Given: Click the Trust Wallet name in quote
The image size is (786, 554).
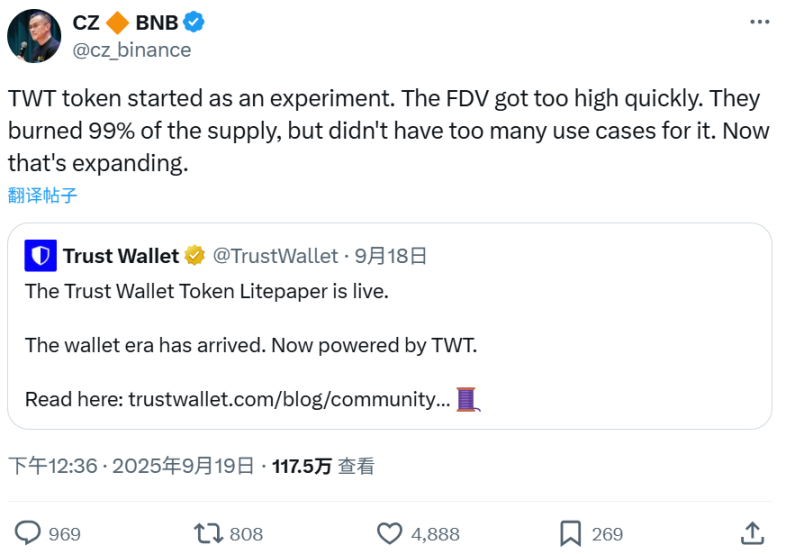Looking at the screenshot, I should (x=120, y=256).
